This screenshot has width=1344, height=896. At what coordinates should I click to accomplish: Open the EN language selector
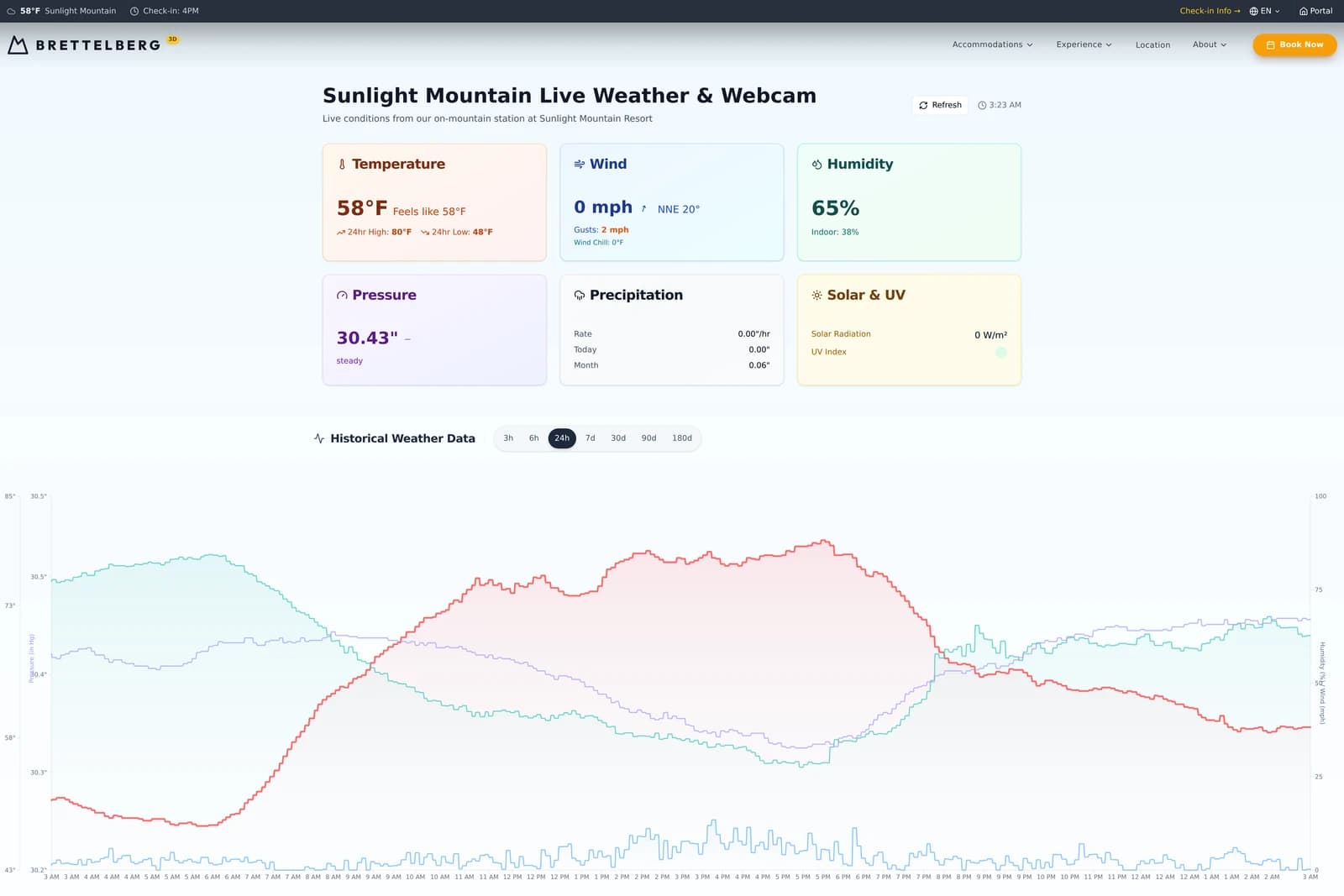coord(1264,11)
